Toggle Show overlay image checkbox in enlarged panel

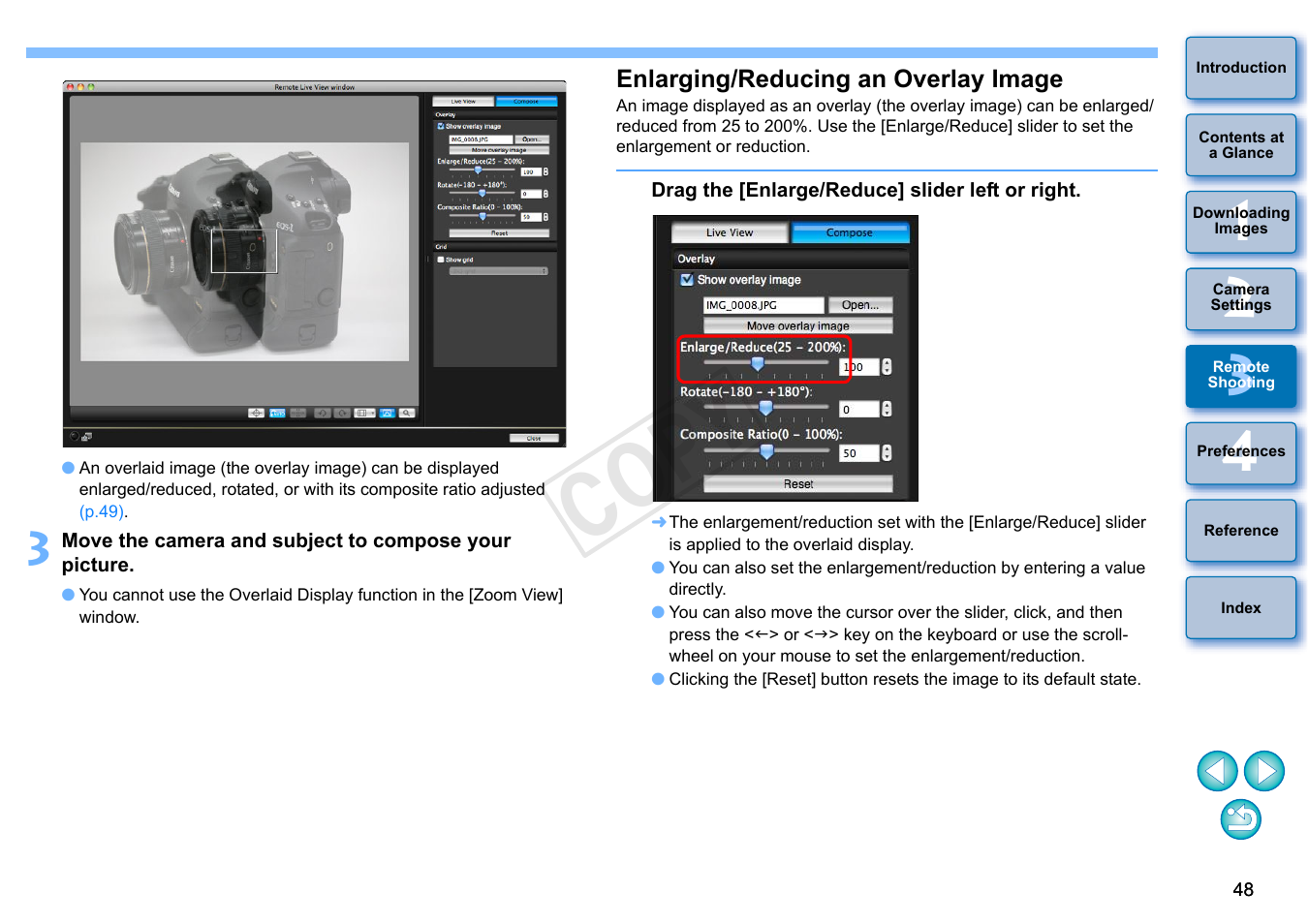pyautogui.click(x=687, y=280)
